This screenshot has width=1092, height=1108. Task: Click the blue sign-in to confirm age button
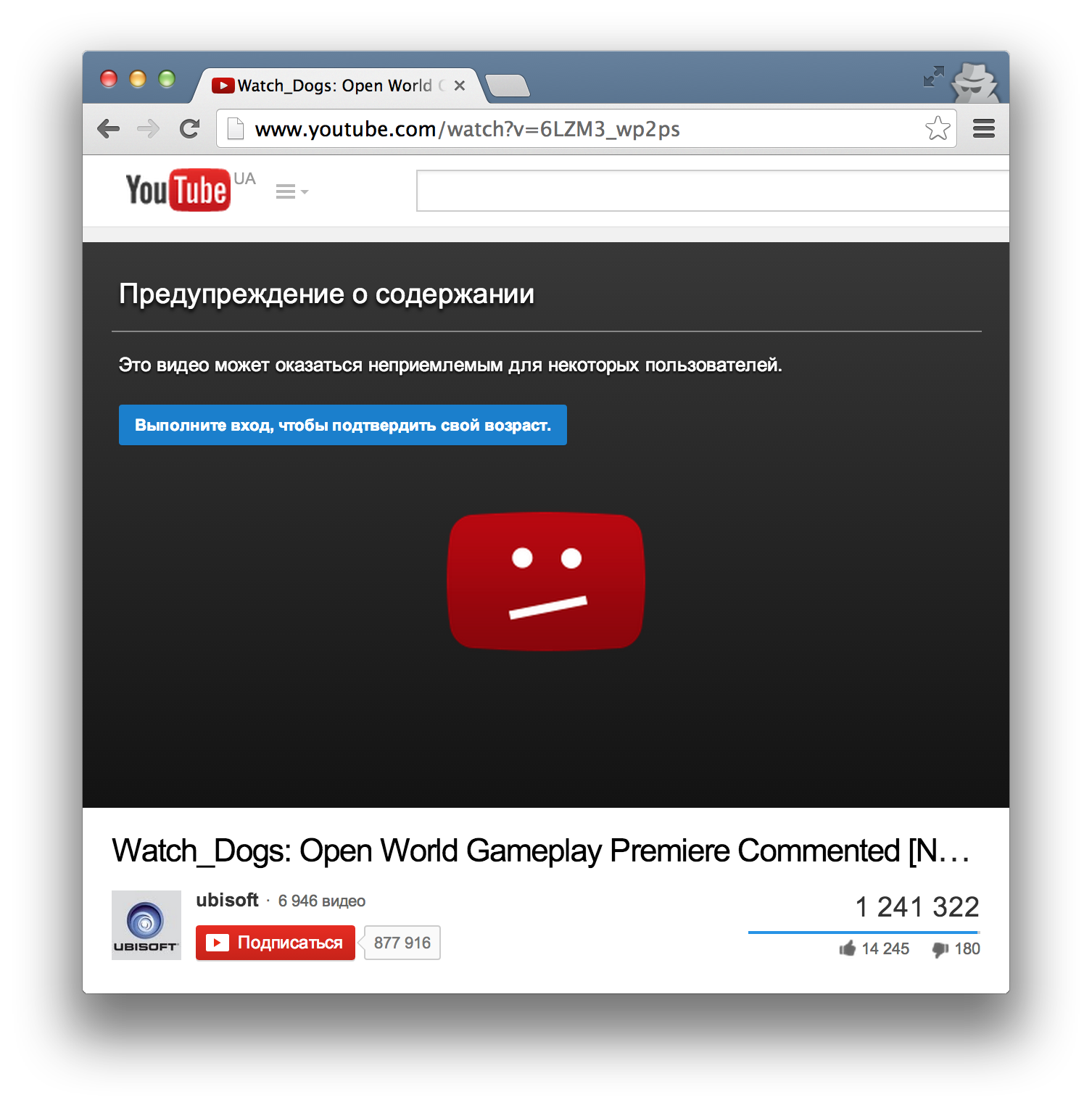[x=342, y=425]
